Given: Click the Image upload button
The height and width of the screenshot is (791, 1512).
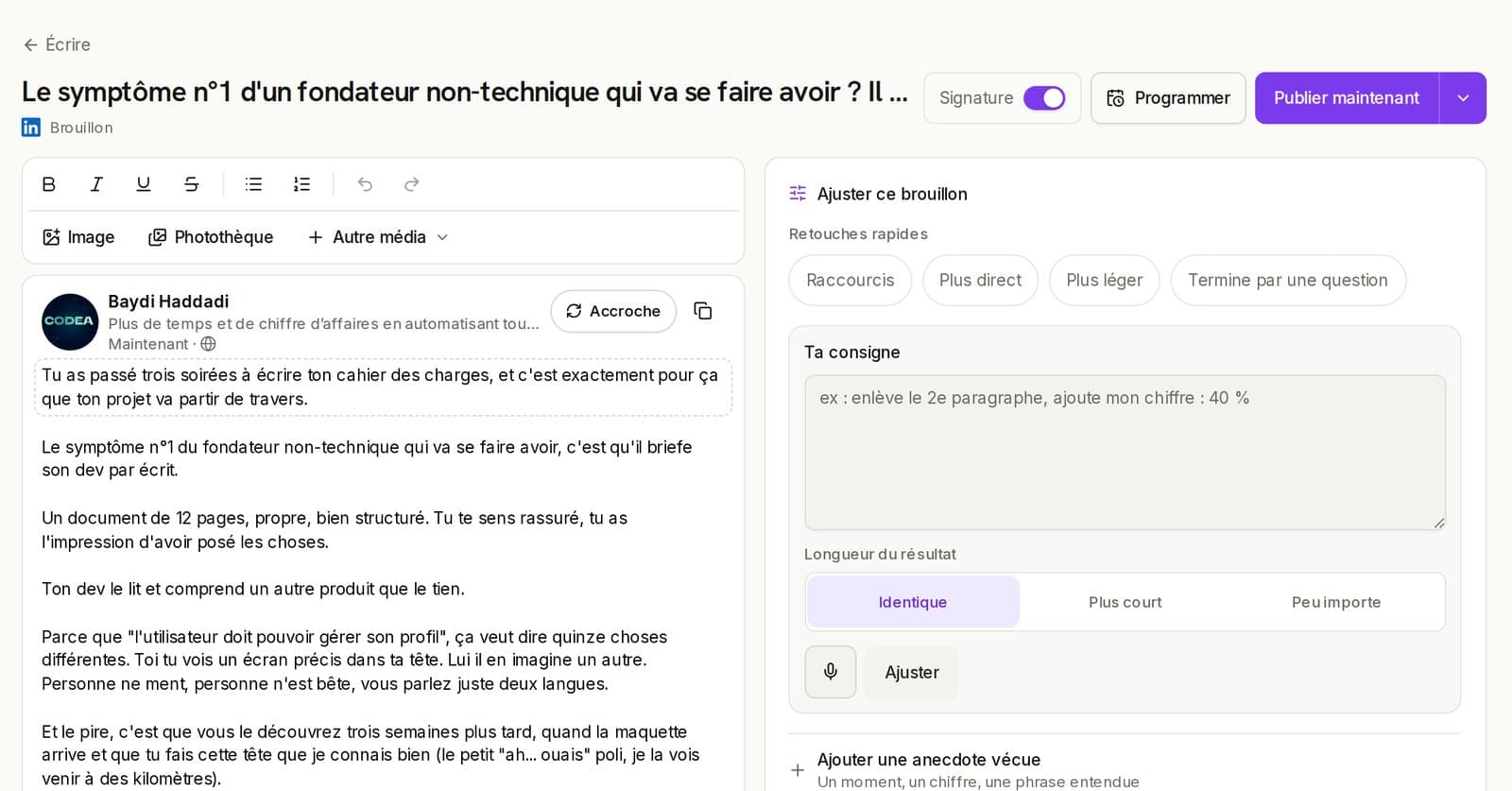Looking at the screenshot, I should pyautogui.click(x=78, y=237).
